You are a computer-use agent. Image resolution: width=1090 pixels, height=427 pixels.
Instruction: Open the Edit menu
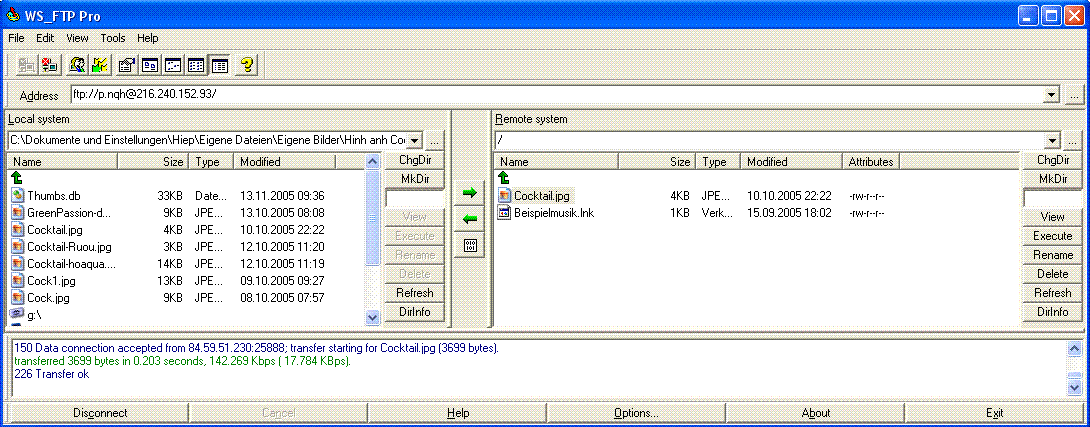[45, 38]
